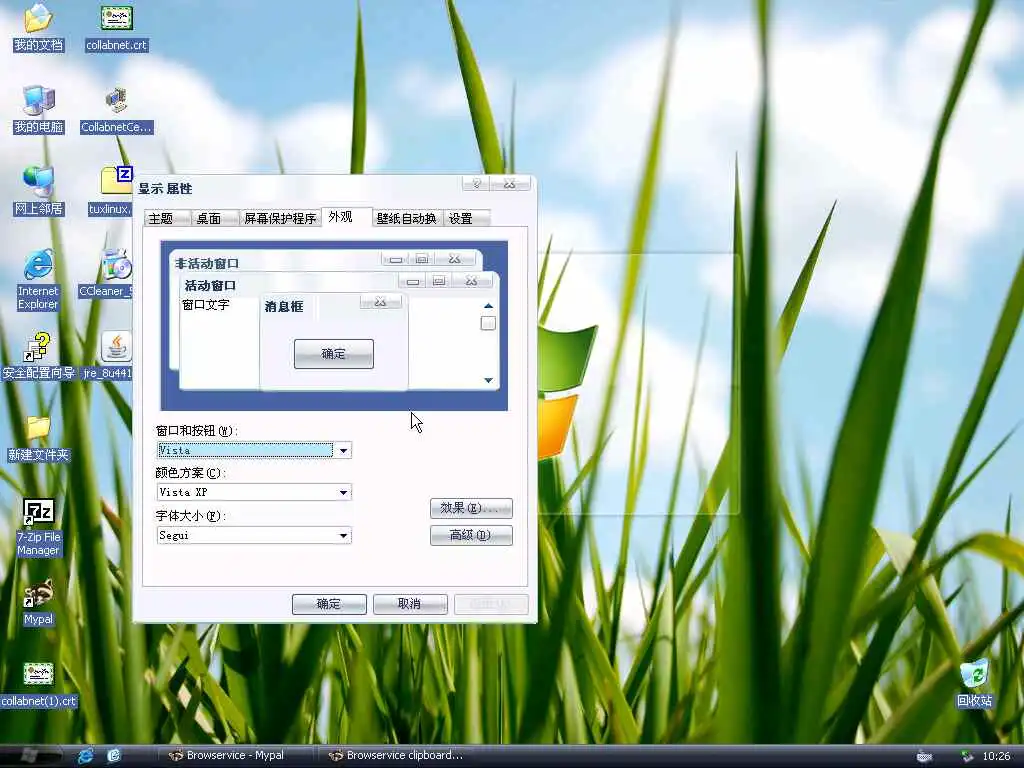This screenshot has width=1024, height=768.
Task: Launch Internet Explorer from quick launch
Action: click(86, 756)
